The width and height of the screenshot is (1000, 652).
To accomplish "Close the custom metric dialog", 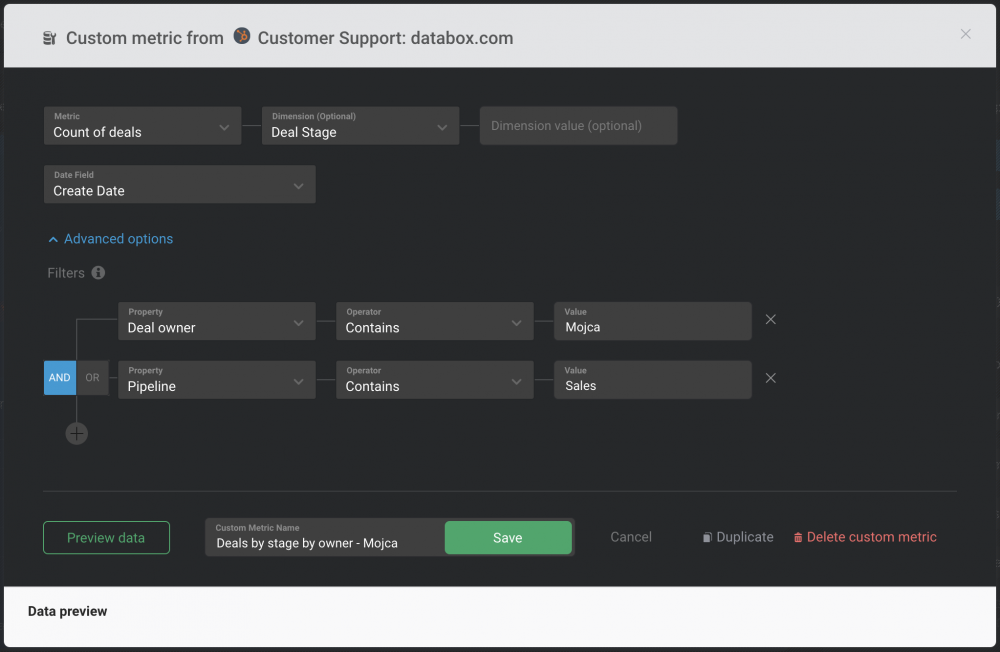I will [965, 34].
